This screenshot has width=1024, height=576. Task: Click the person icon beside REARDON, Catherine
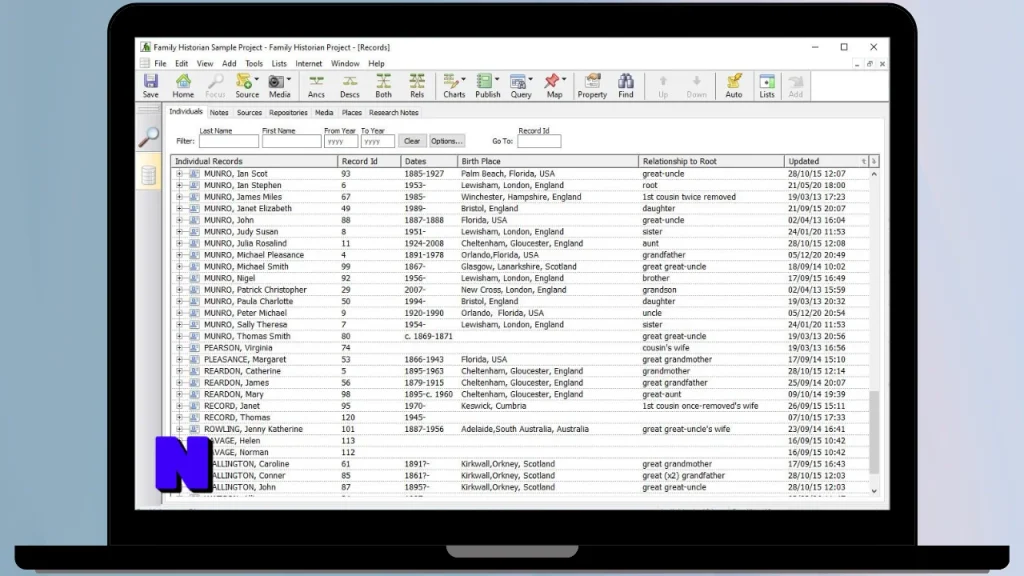click(x=194, y=371)
